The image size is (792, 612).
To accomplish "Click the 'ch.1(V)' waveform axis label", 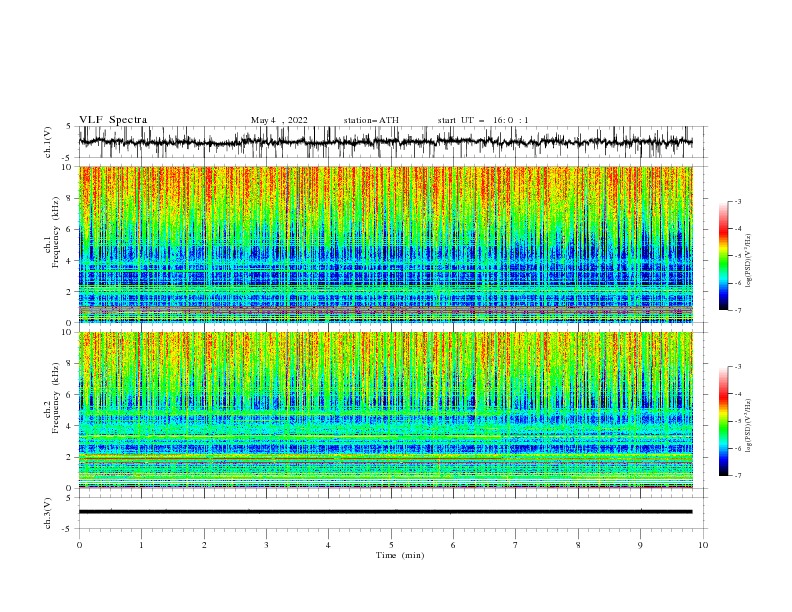I will [48, 142].
